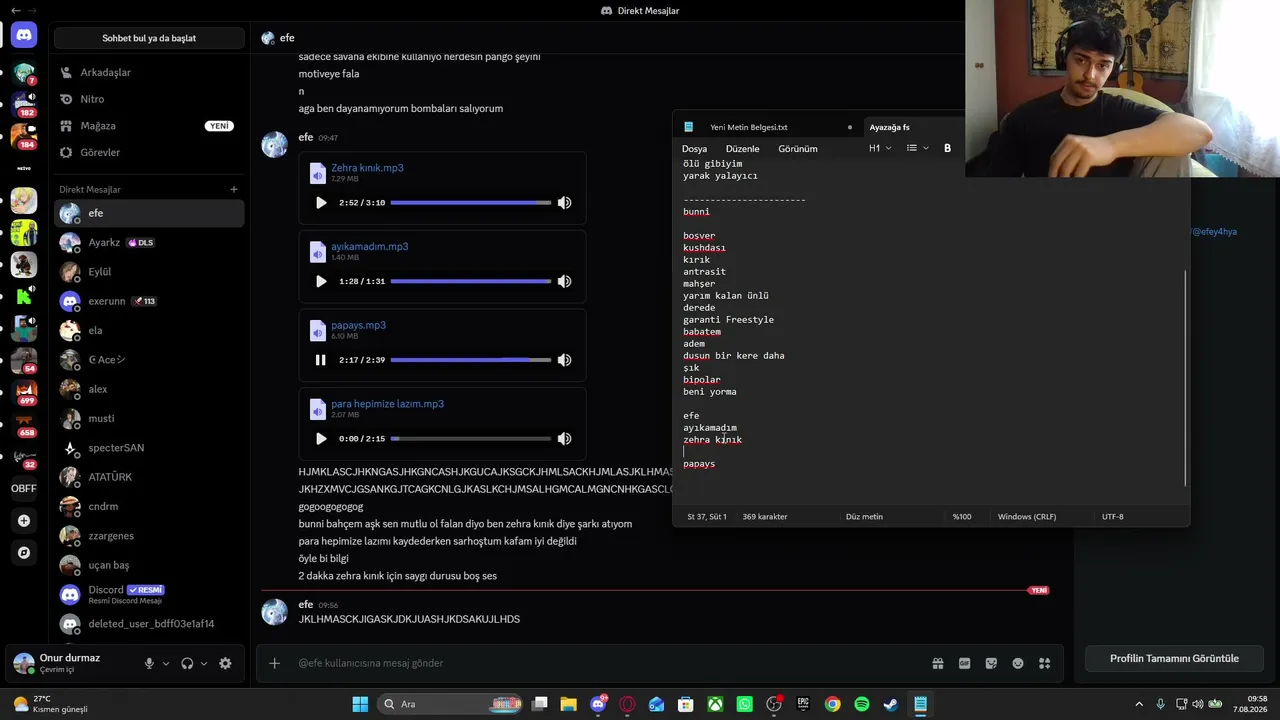Open the apps launcher icon in chat bar
This screenshot has width=1280, height=720.
click(1045, 663)
